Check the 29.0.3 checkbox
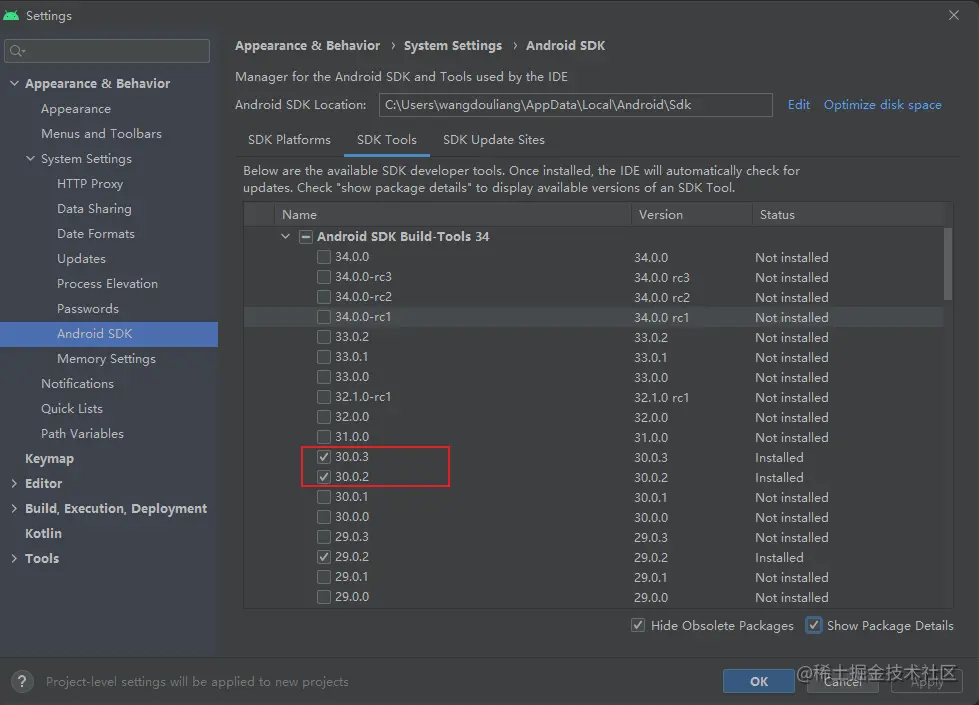979x705 pixels. 323,536
